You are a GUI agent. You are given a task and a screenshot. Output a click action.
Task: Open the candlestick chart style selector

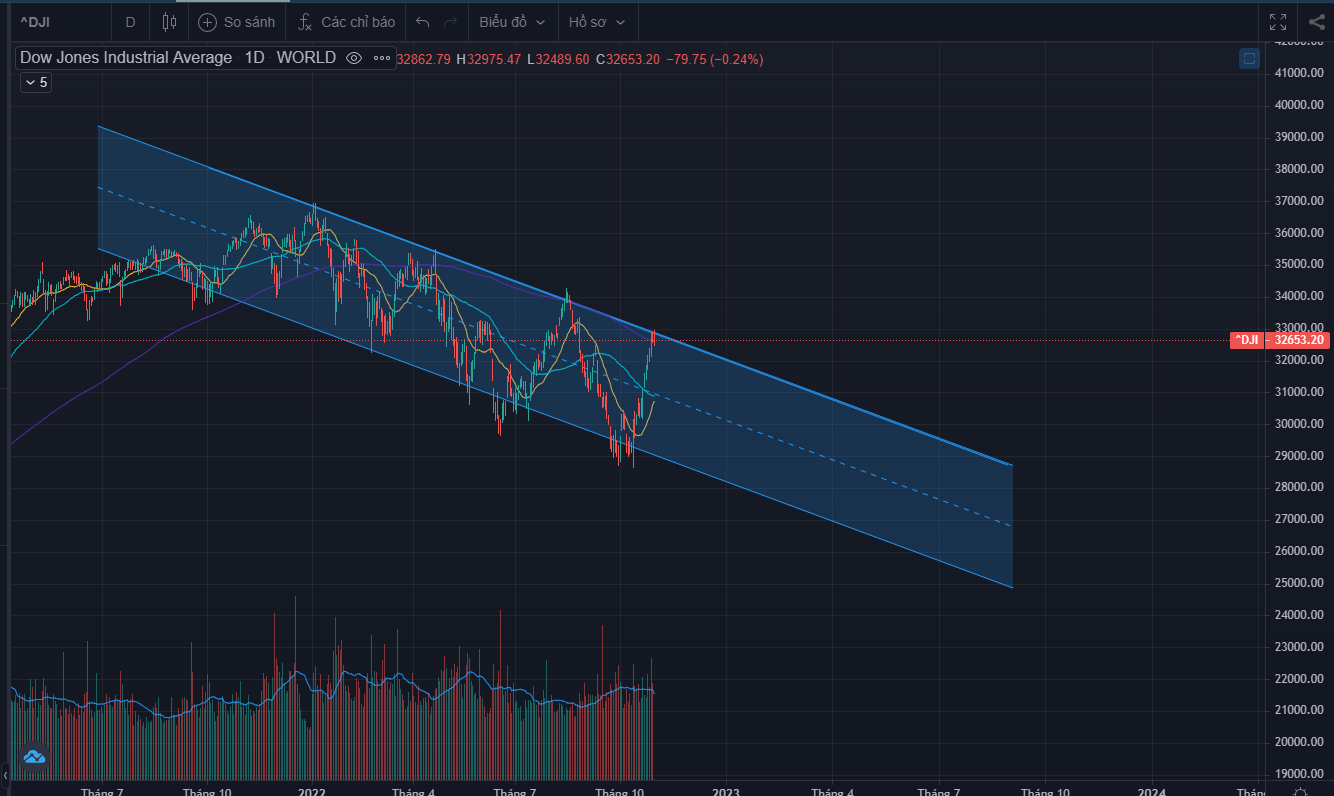pos(169,21)
